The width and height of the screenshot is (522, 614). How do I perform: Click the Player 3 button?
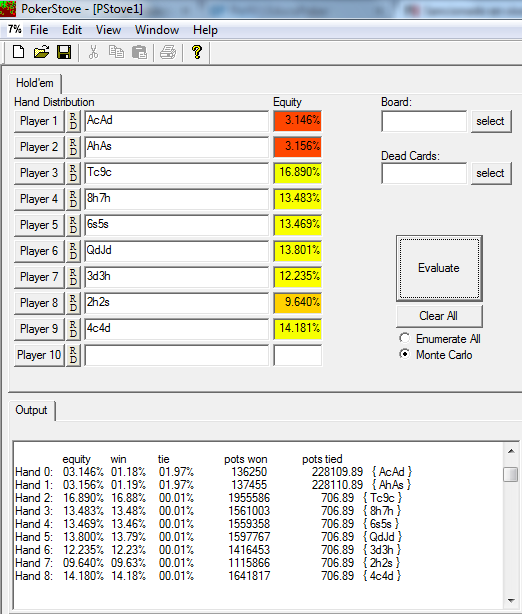39,173
